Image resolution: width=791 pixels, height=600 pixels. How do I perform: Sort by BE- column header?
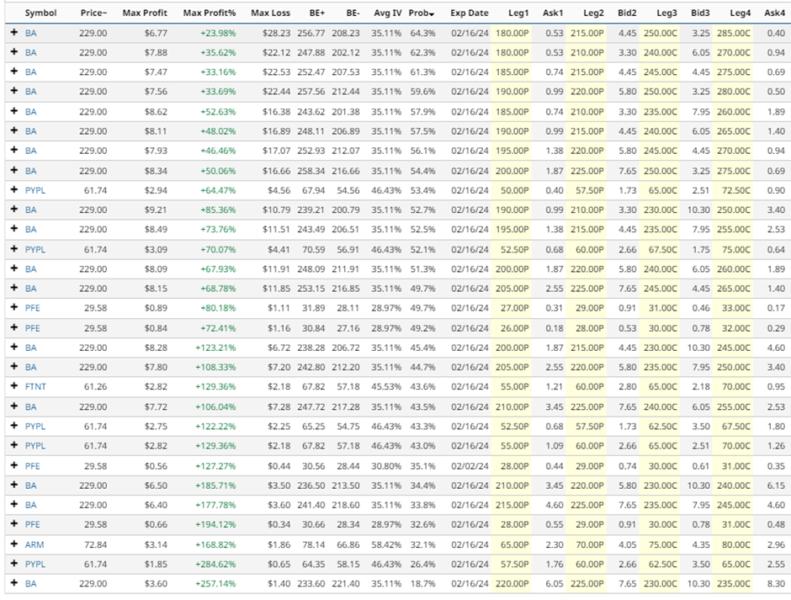(x=353, y=13)
